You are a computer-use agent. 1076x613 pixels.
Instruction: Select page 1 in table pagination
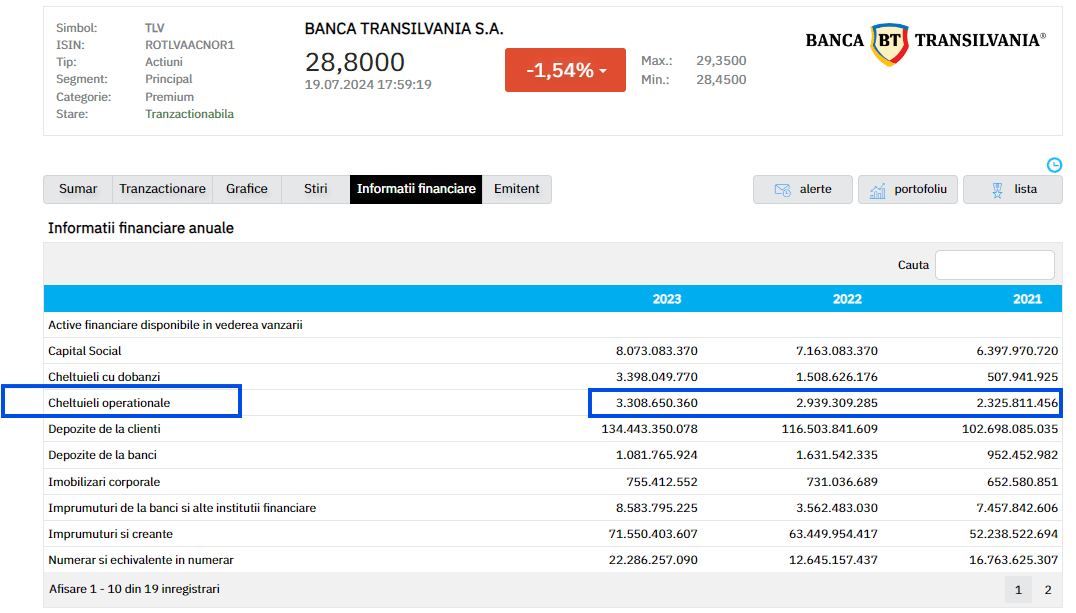1018,590
